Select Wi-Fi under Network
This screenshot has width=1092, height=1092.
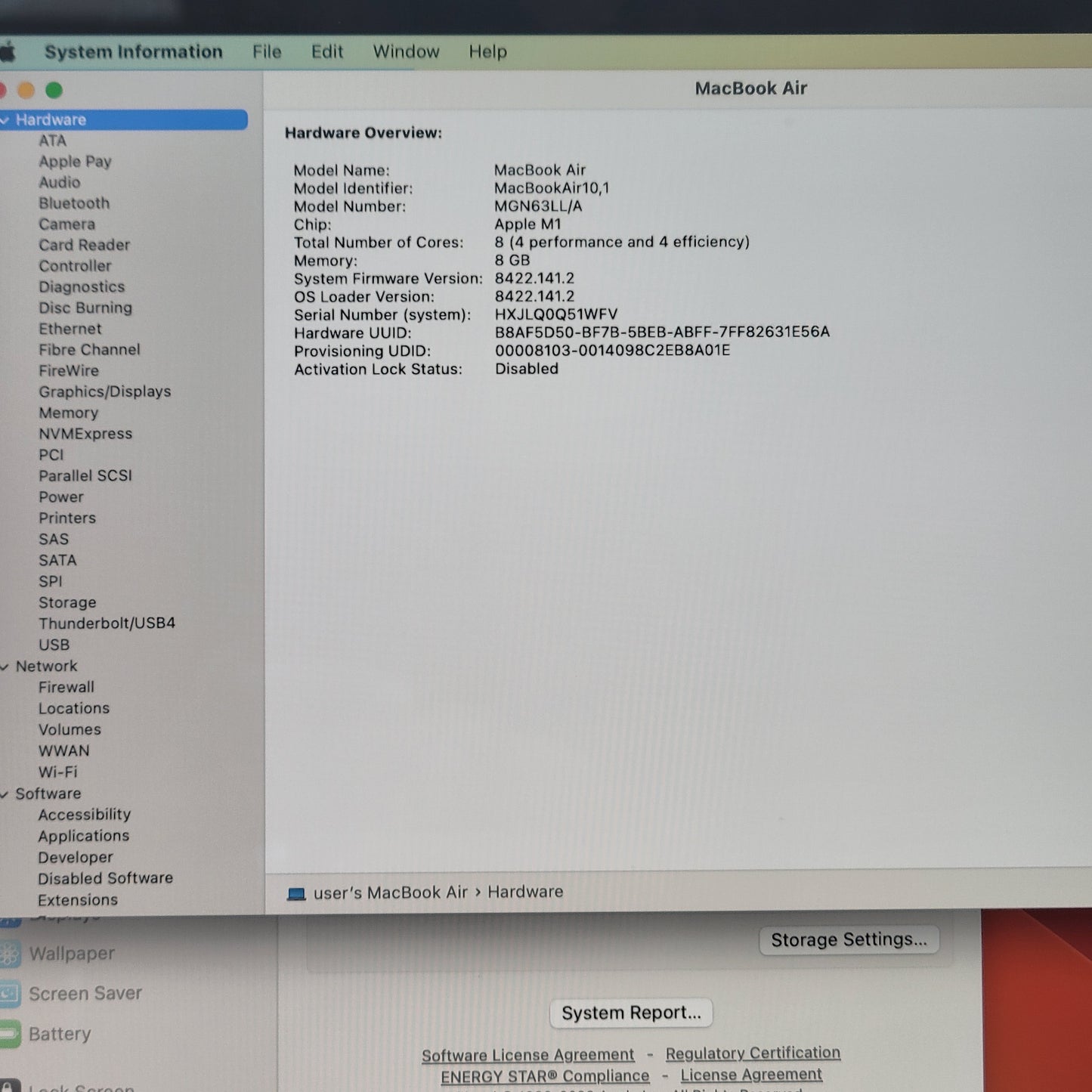(x=57, y=772)
